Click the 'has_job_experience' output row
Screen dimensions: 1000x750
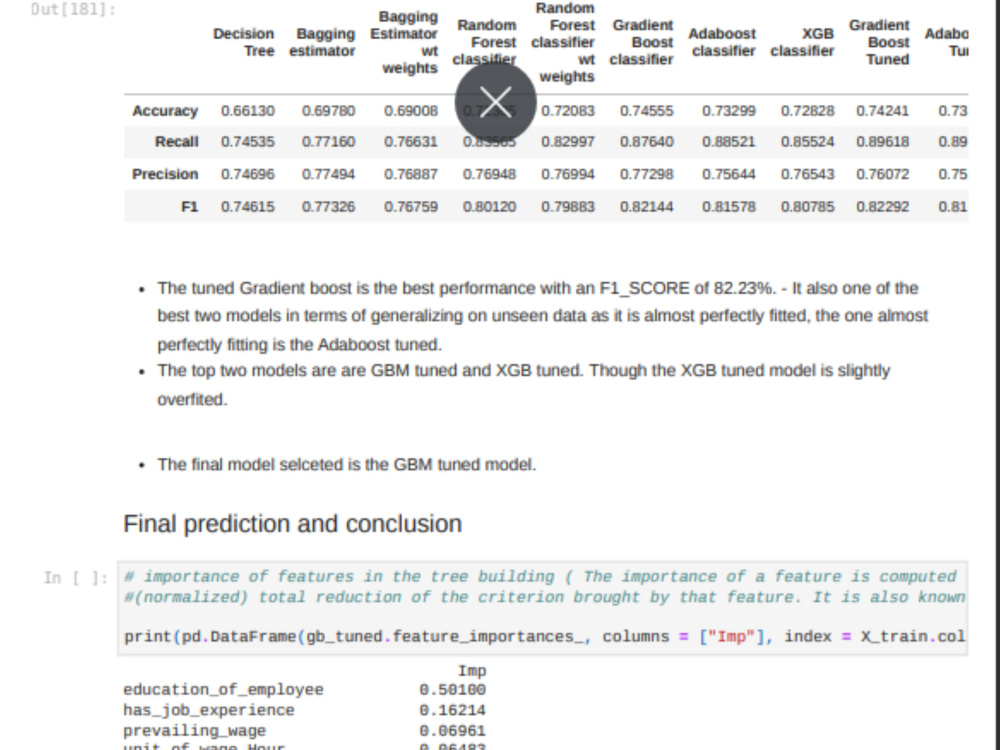(305, 710)
